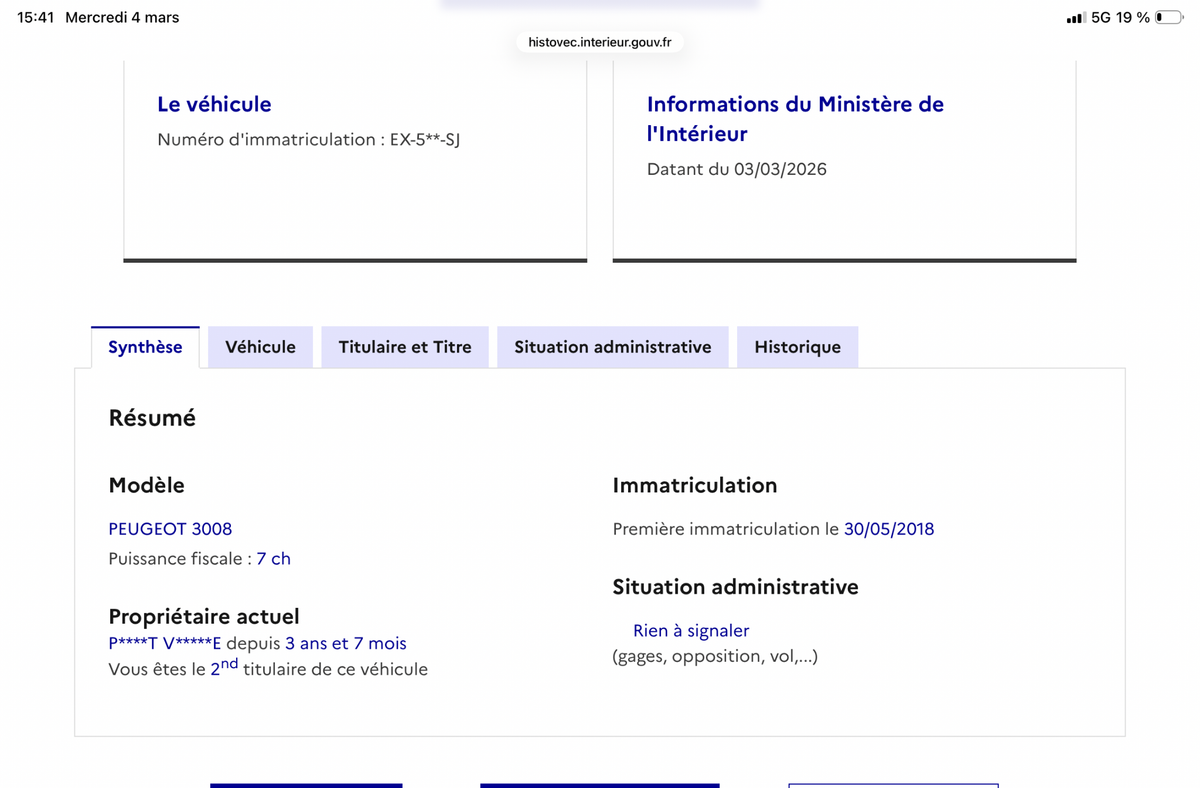The width and height of the screenshot is (1200, 788).
Task: Tap the histovec.interieur.gouv.fr address bar
Action: (x=600, y=42)
